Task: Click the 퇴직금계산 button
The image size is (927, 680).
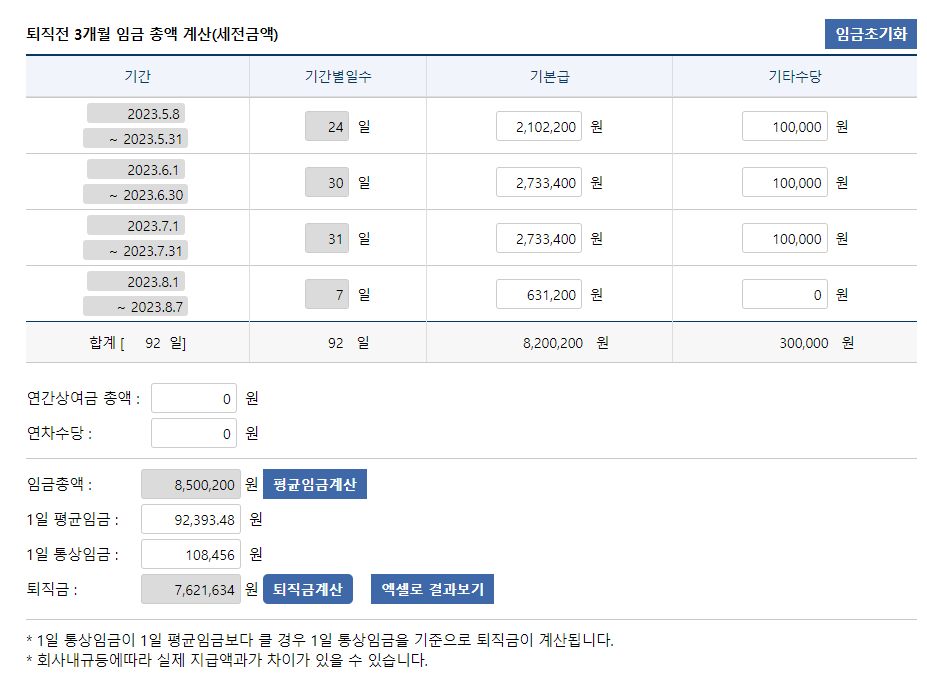Action: pyautogui.click(x=308, y=589)
